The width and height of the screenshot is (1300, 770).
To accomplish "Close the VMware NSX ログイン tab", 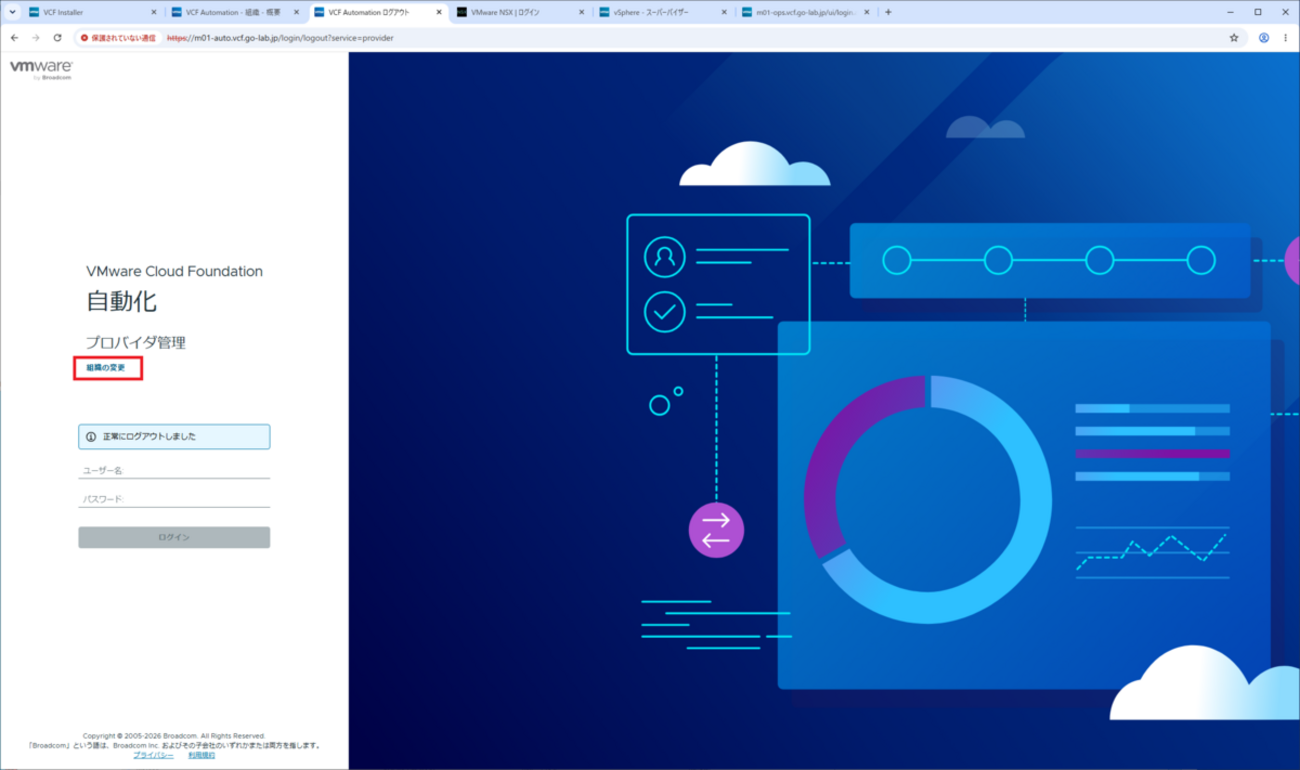I will click(x=581, y=13).
